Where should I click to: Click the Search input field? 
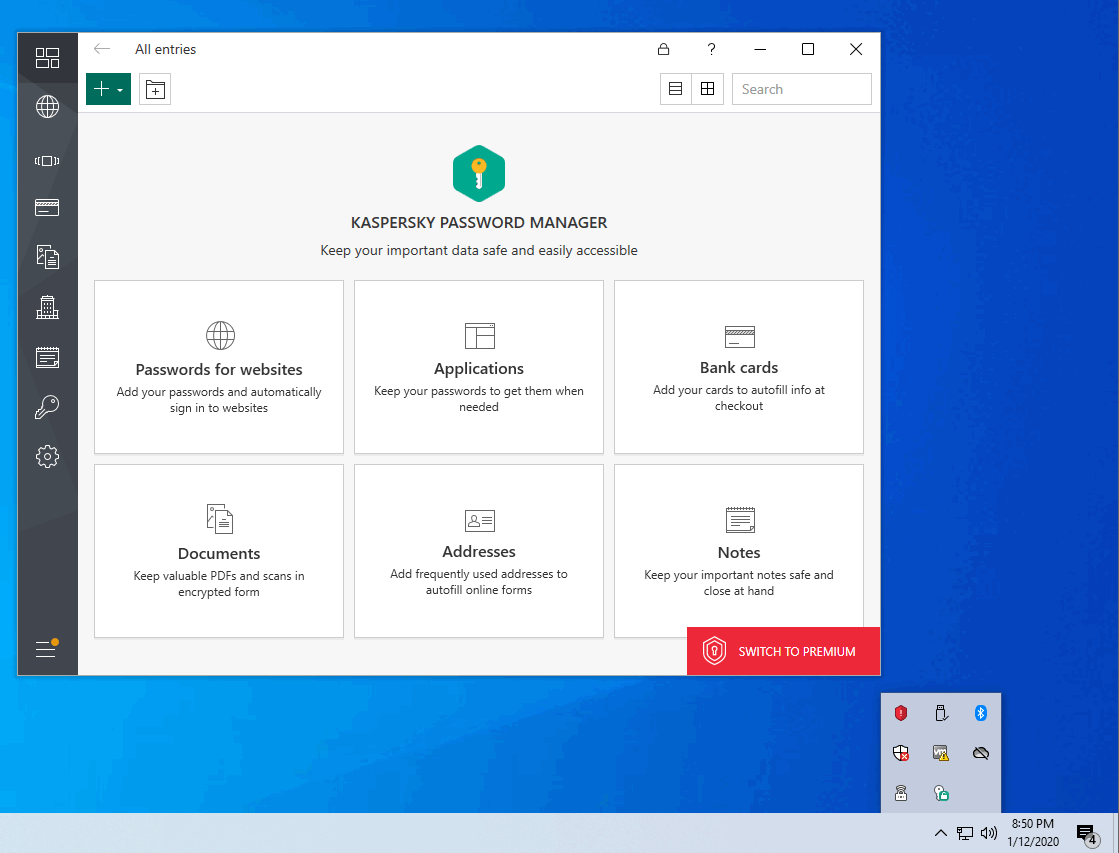[801, 89]
